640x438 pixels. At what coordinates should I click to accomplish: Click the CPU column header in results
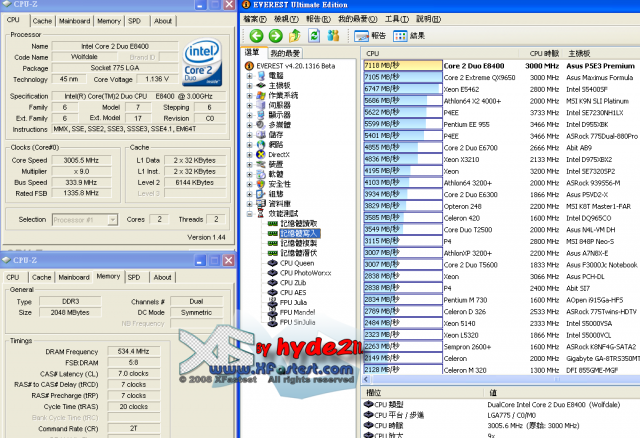click(440, 53)
